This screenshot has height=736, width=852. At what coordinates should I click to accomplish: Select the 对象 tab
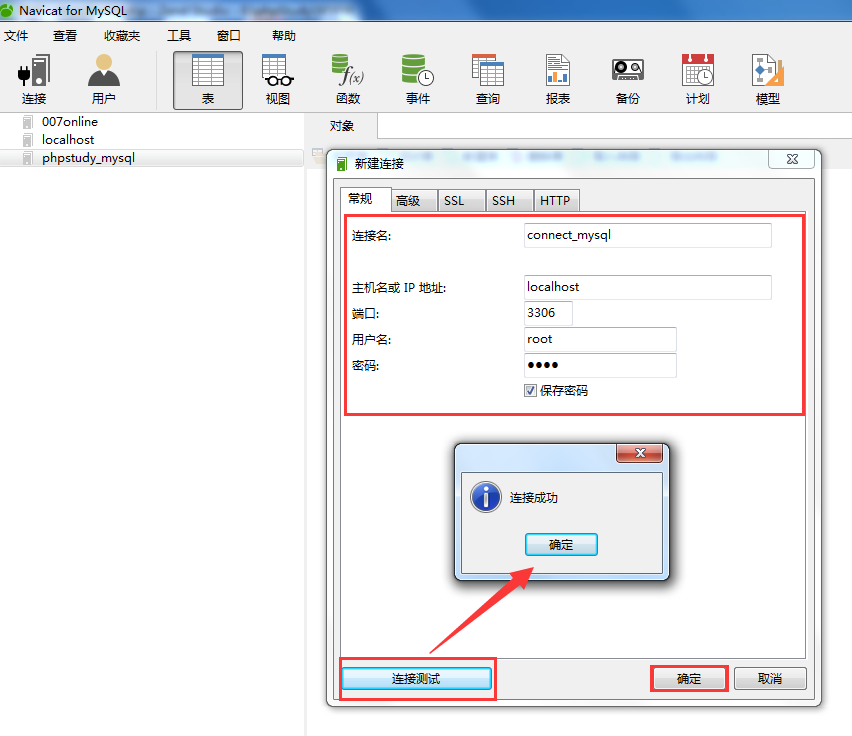coord(342,126)
